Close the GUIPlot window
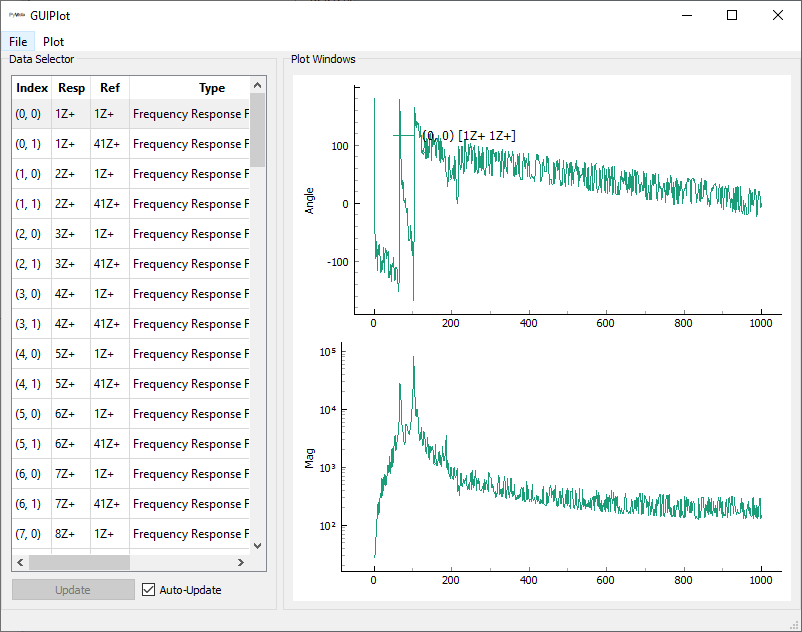 [778, 15]
